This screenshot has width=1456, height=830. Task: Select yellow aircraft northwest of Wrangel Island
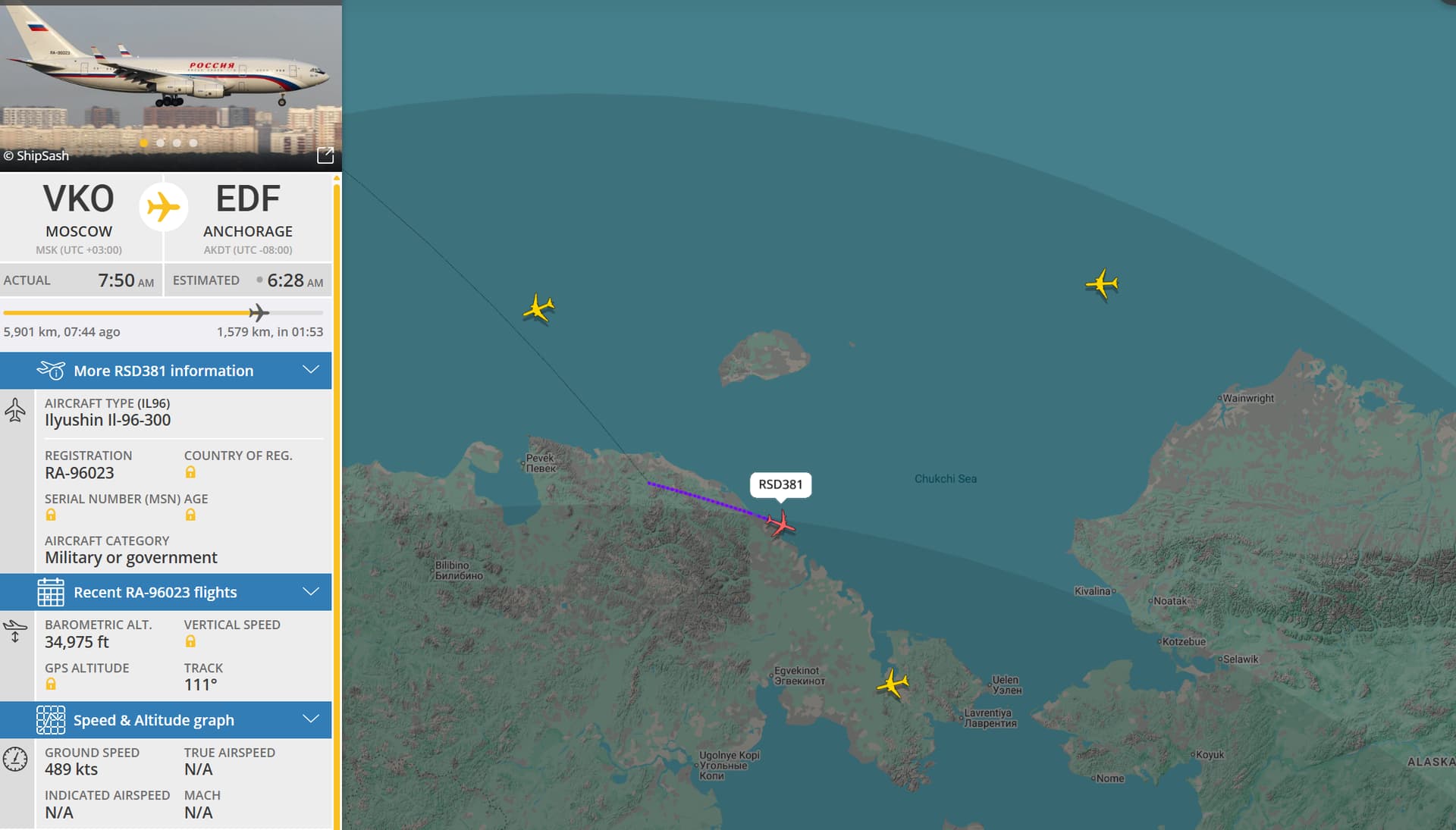(x=538, y=308)
